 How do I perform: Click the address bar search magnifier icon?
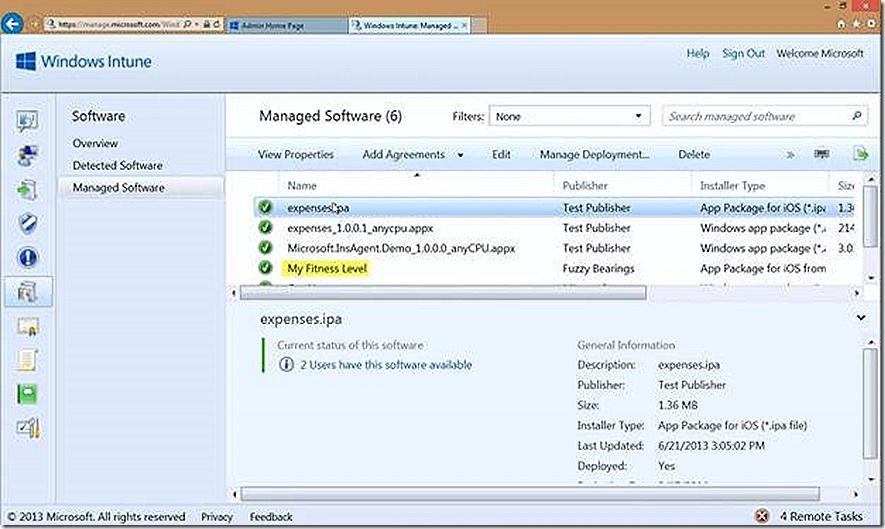click(x=188, y=24)
